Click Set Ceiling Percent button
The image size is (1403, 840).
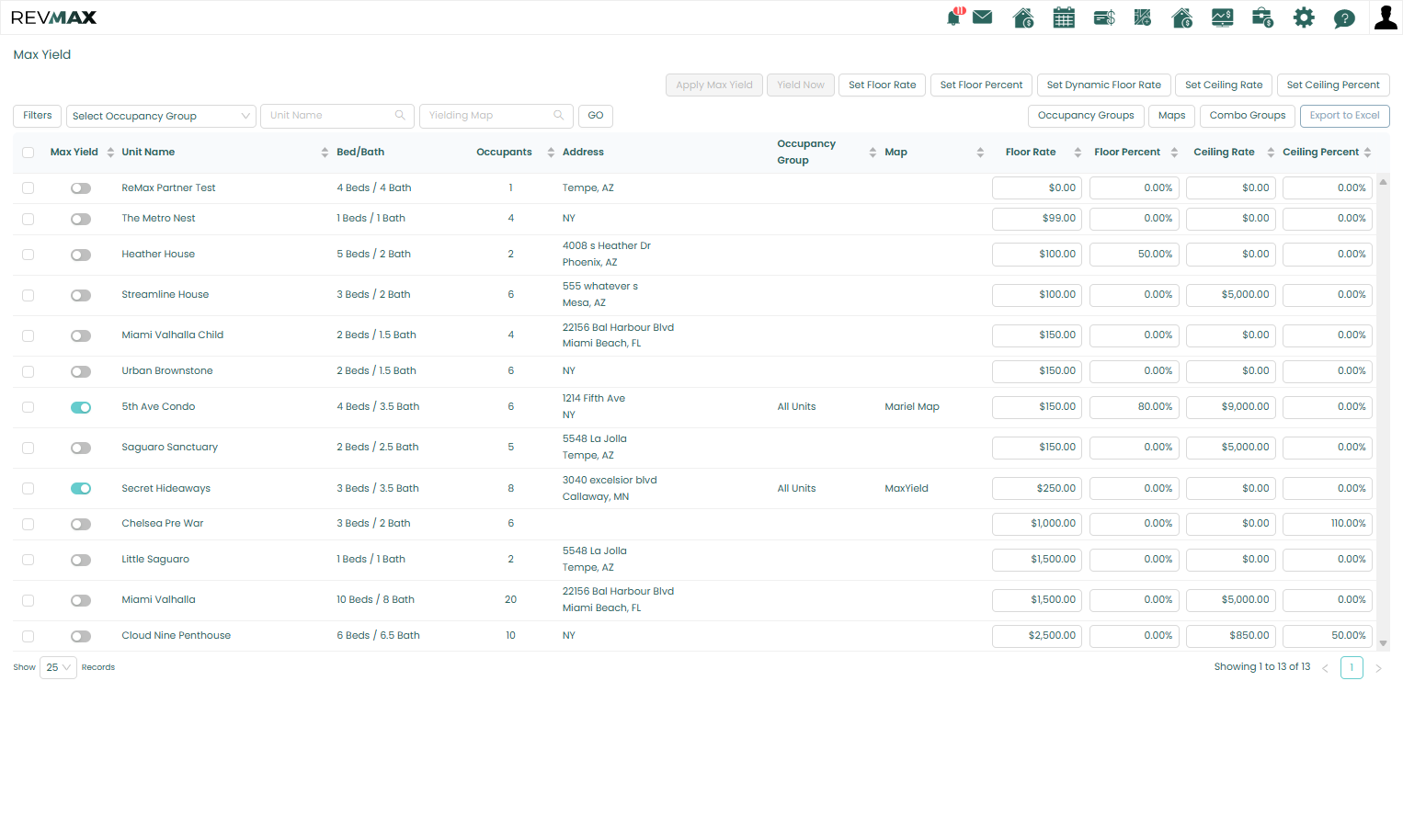tap(1333, 85)
